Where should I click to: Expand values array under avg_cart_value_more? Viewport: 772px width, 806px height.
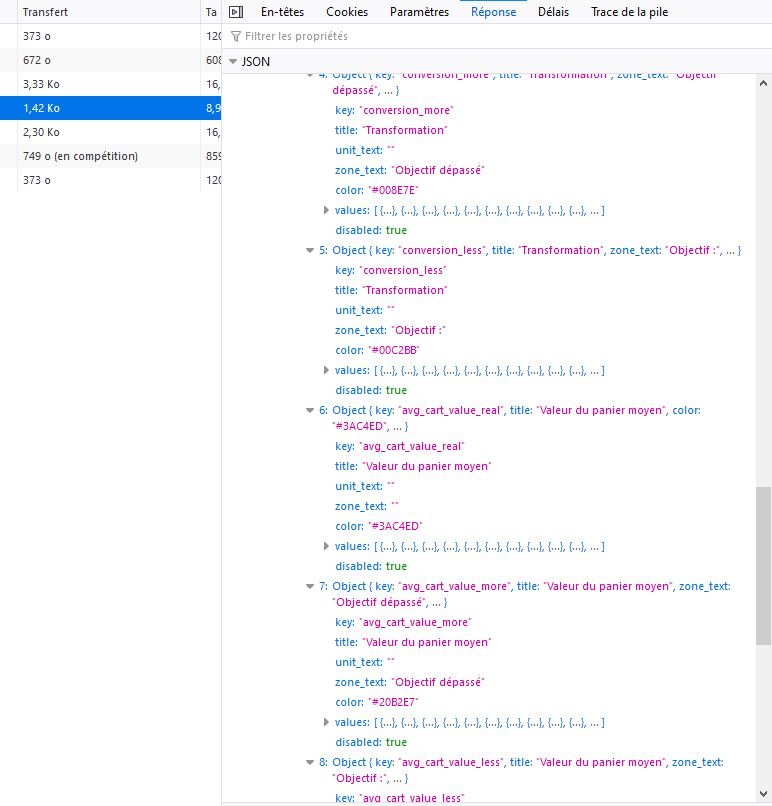tap(326, 722)
